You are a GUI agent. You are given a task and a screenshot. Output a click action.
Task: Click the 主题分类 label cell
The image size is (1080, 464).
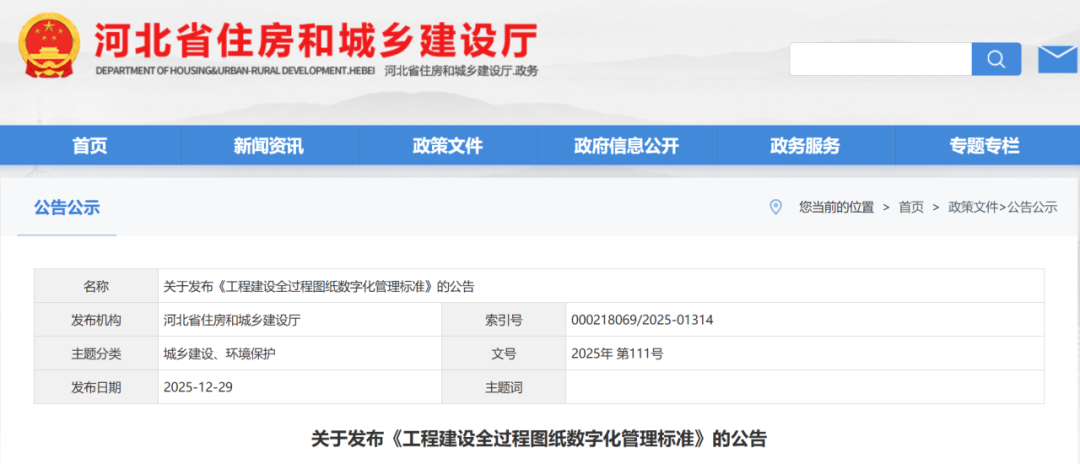pos(96,354)
